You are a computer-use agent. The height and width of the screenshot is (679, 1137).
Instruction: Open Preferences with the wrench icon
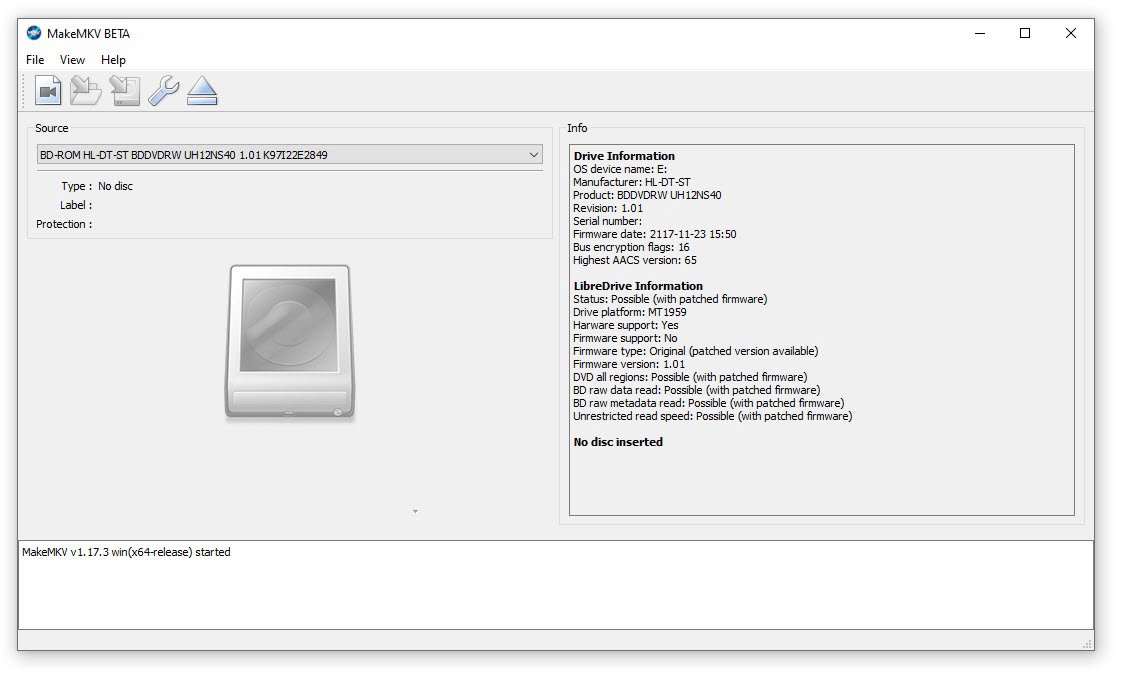coord(164,91)
